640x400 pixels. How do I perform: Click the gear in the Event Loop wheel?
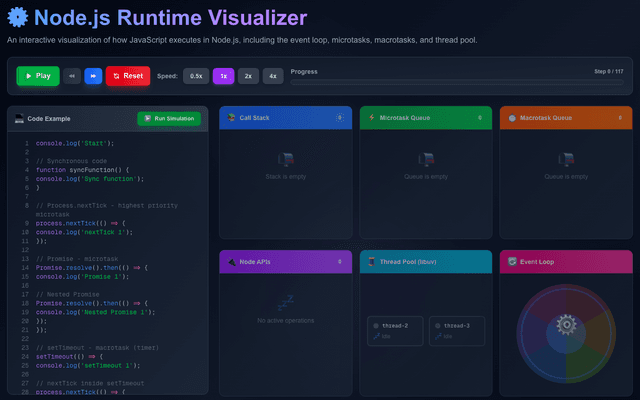[566, 325]
